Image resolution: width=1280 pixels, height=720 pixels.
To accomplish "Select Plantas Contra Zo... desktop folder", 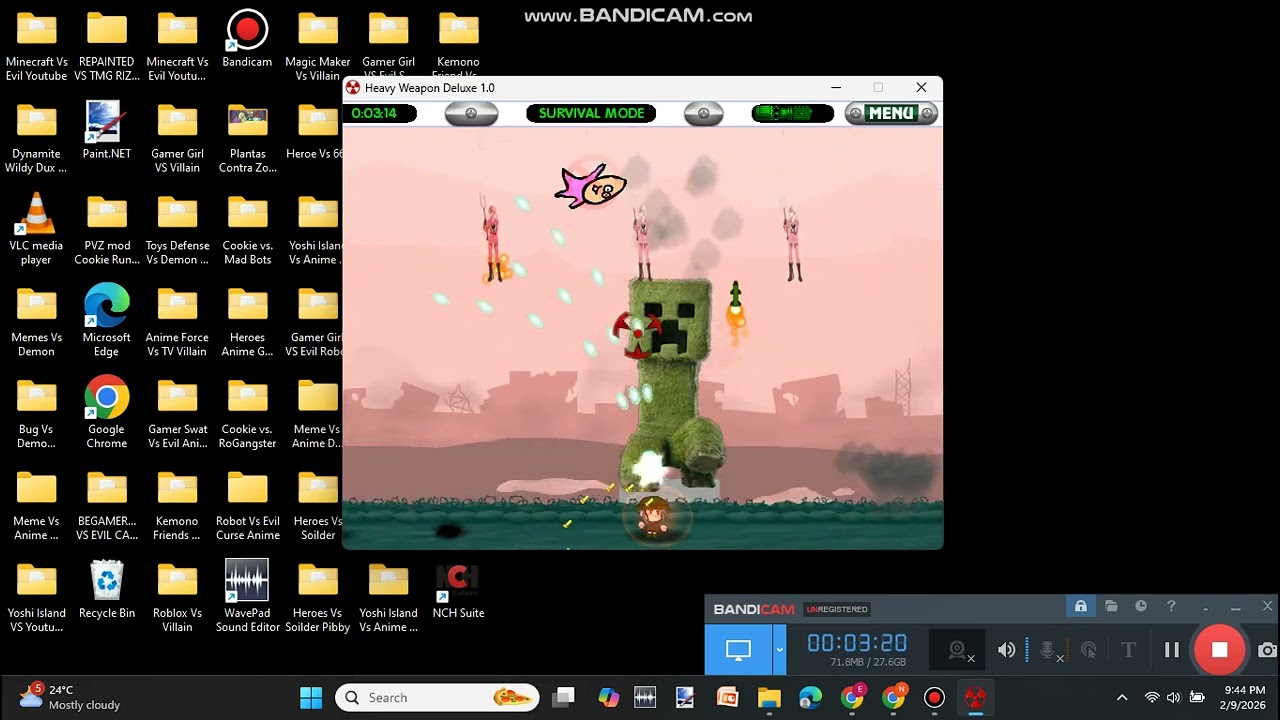I will (x=247, y=138).
